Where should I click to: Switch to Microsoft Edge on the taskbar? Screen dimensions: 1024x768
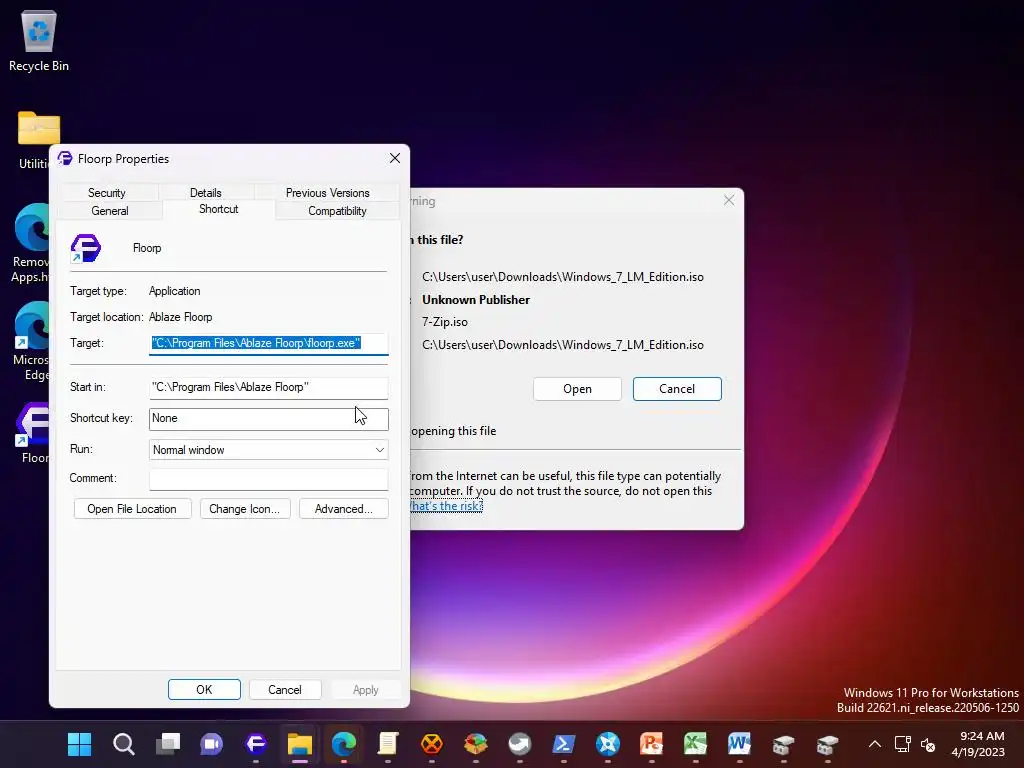point(344,744)
